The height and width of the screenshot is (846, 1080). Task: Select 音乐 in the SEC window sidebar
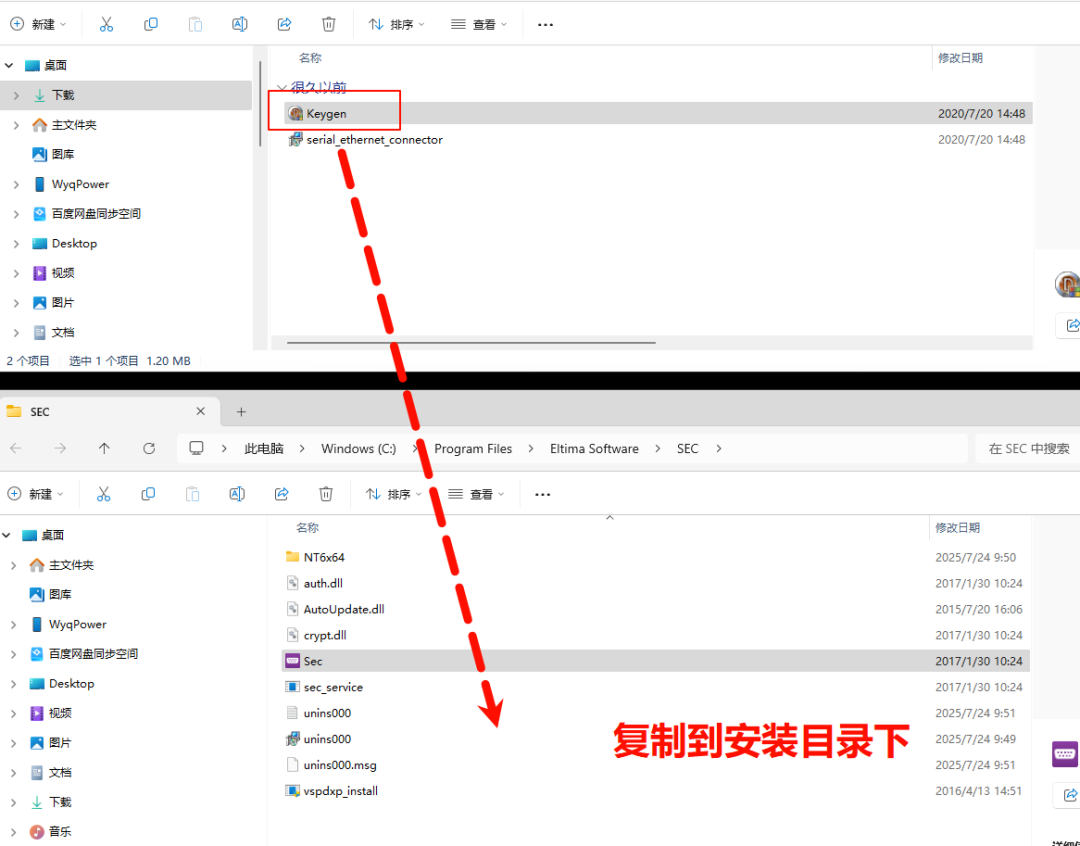coord(60,832)
